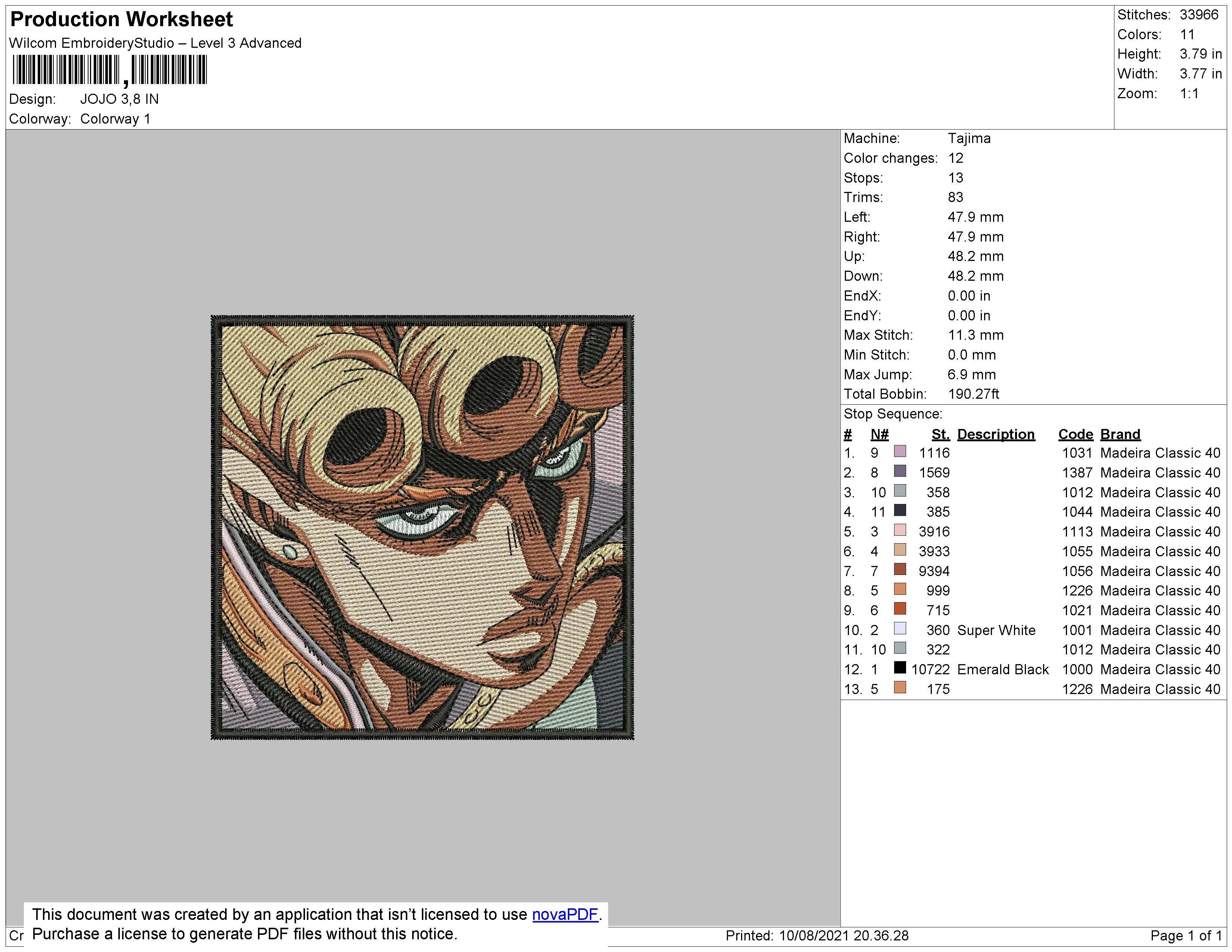Screen dimensions: 1232x952
Task: Click the Min Stitch value 0.0 mm
Action: [x=972, y=355]
